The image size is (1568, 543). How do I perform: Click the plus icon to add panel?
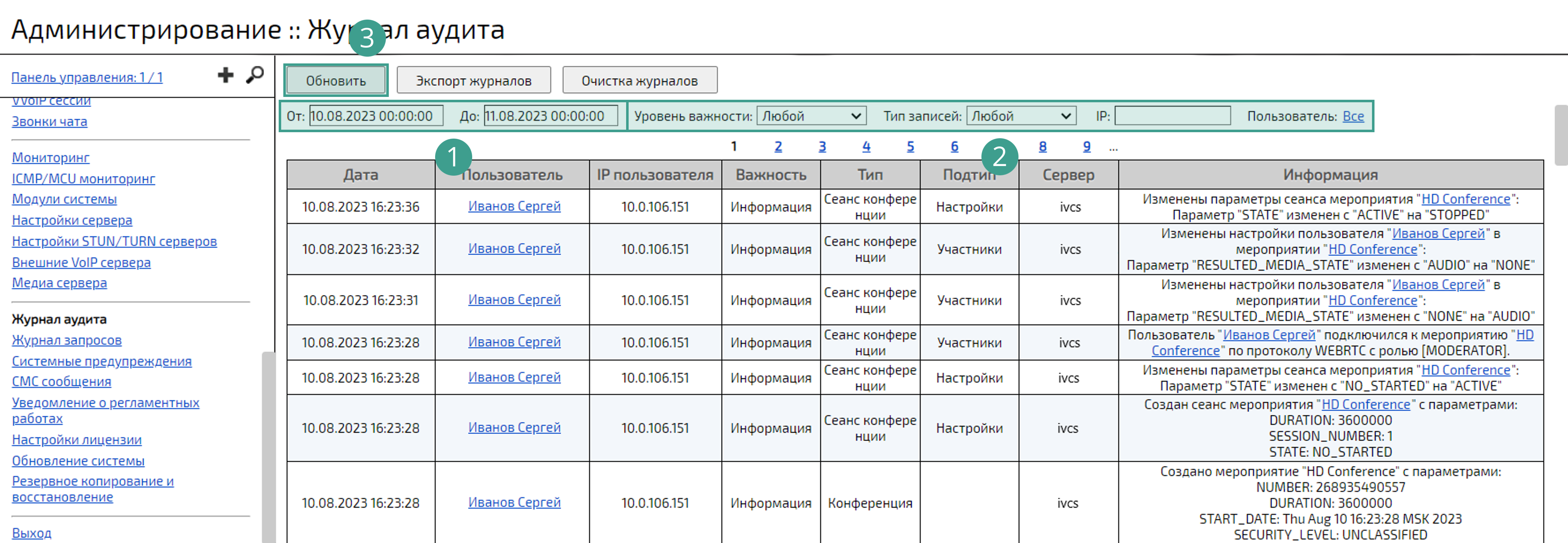point(225,74)
